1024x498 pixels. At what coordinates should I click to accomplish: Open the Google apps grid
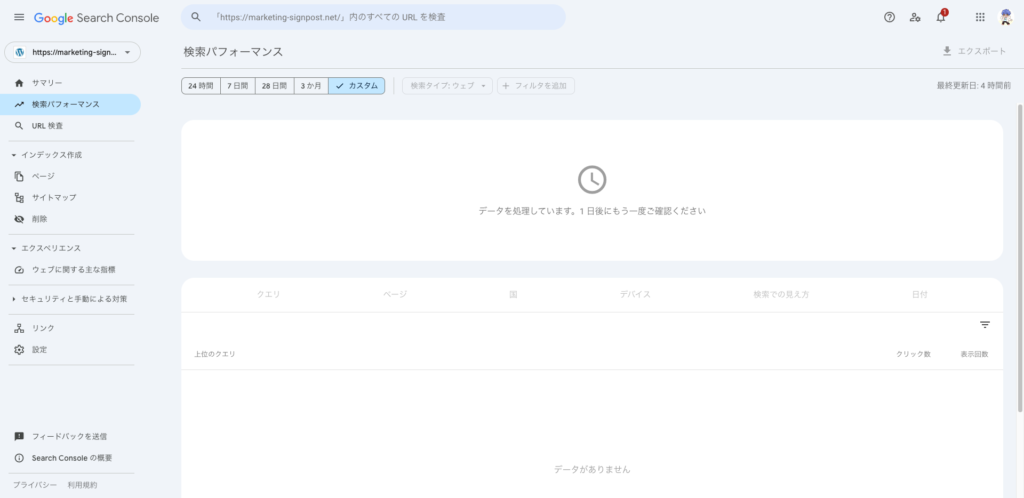pos(979,17)
